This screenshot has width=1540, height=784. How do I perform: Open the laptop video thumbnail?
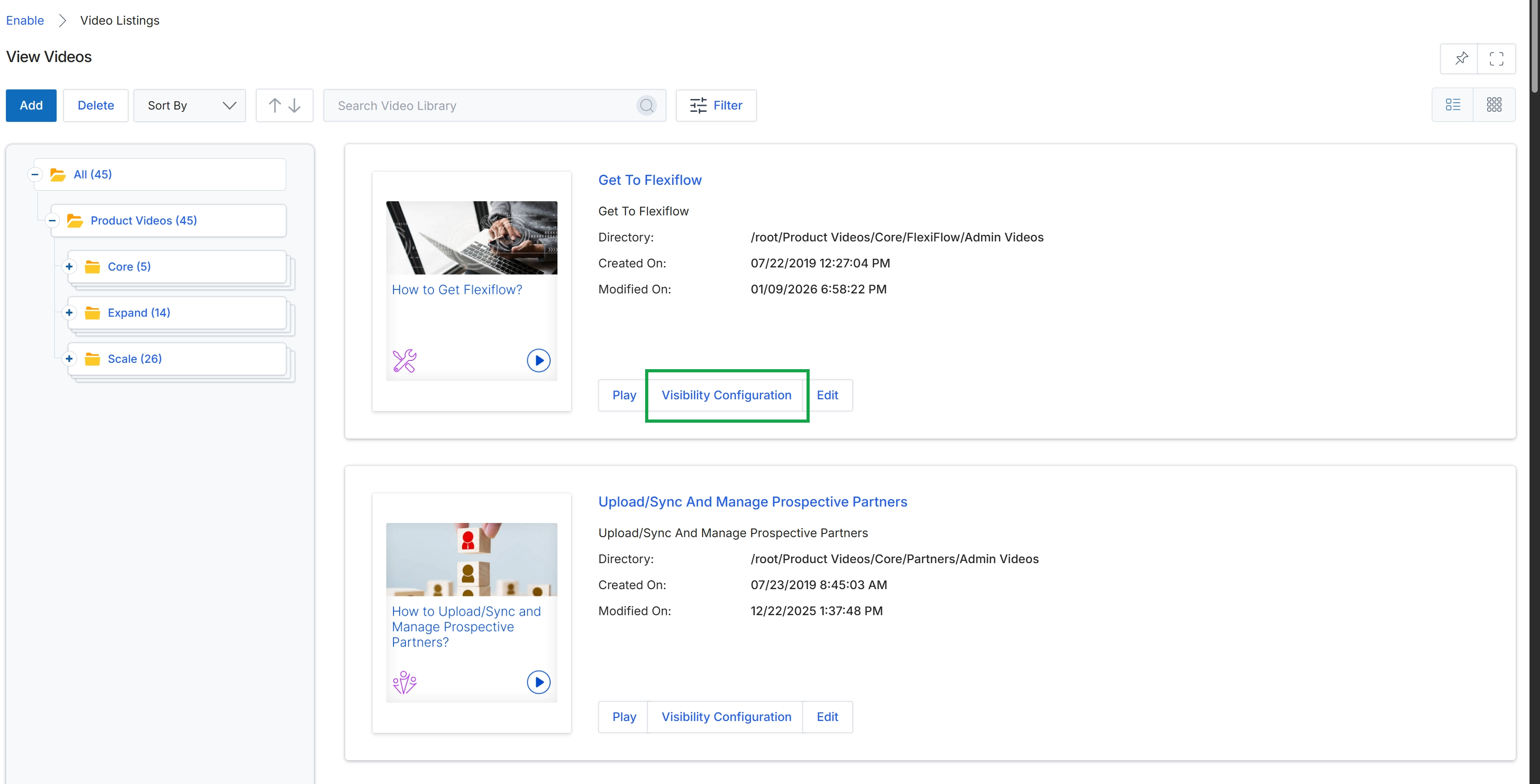(472, 238)
